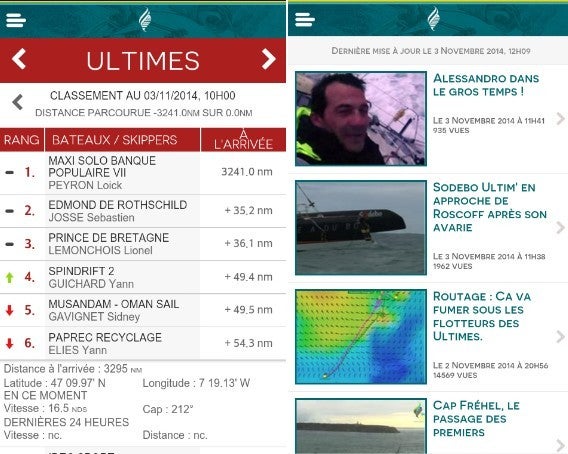Tap the 3241.0 nm distance value
568x454 pixels.
pos(247,172)
